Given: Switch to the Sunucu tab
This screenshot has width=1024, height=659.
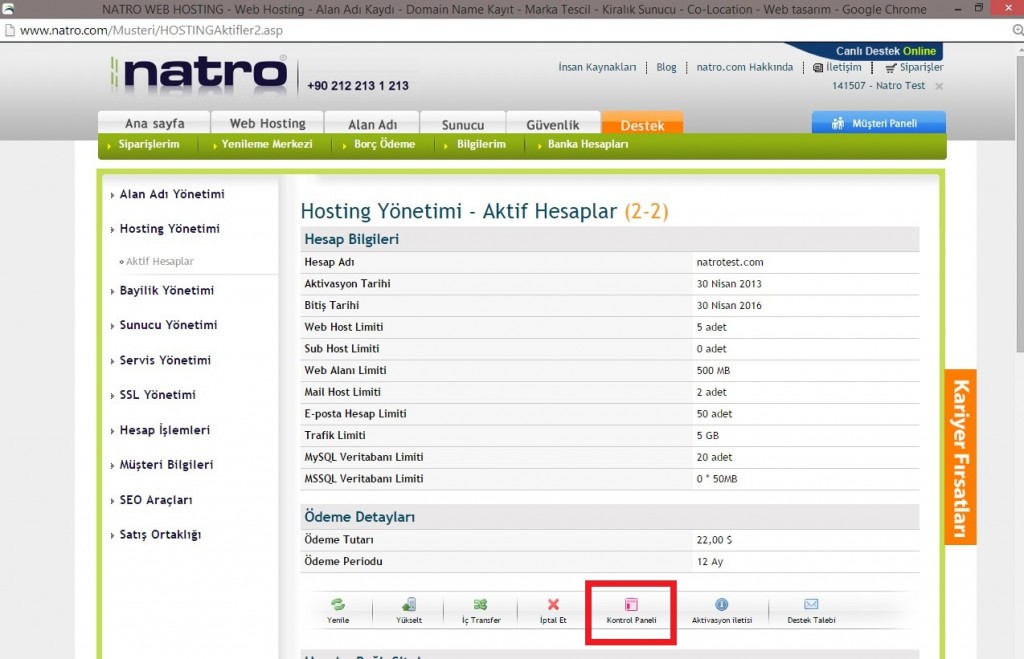Looking at the screenshot, I should 462,123.
